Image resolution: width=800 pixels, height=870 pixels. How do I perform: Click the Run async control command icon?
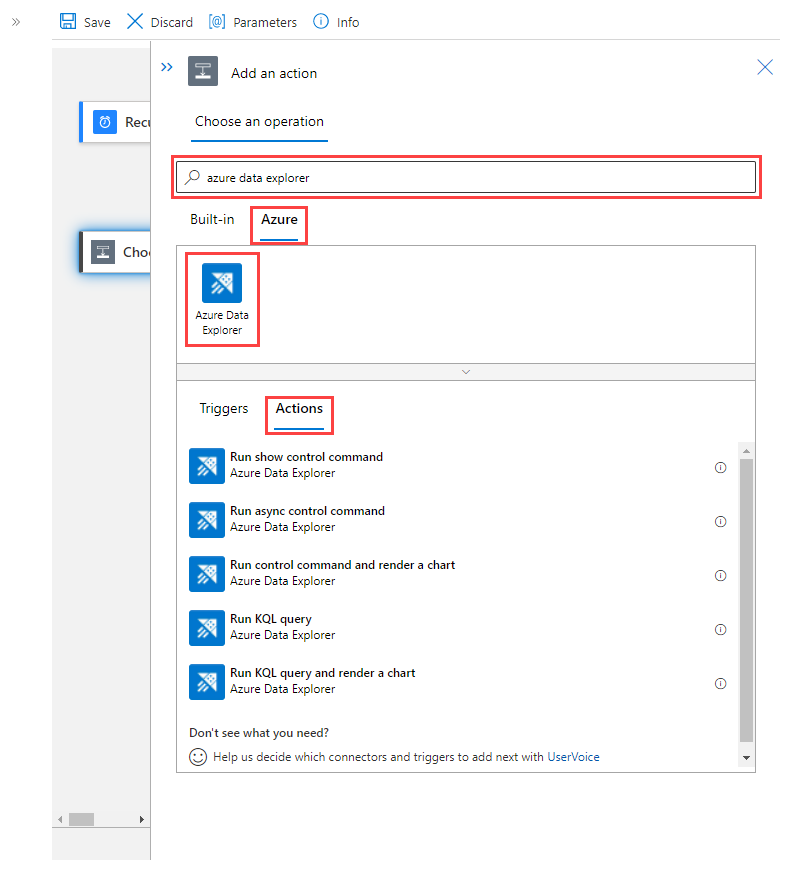207,520
